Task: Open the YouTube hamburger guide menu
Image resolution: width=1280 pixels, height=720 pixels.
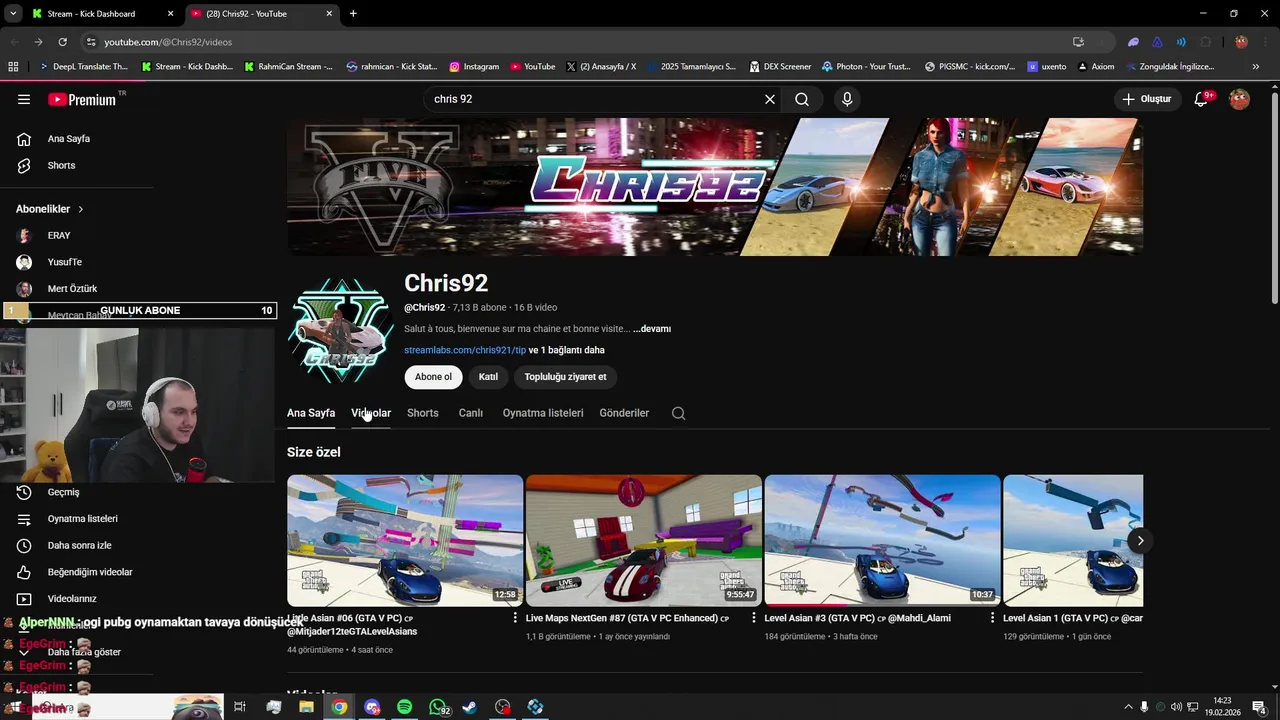Action: click(x=24, y=99)
